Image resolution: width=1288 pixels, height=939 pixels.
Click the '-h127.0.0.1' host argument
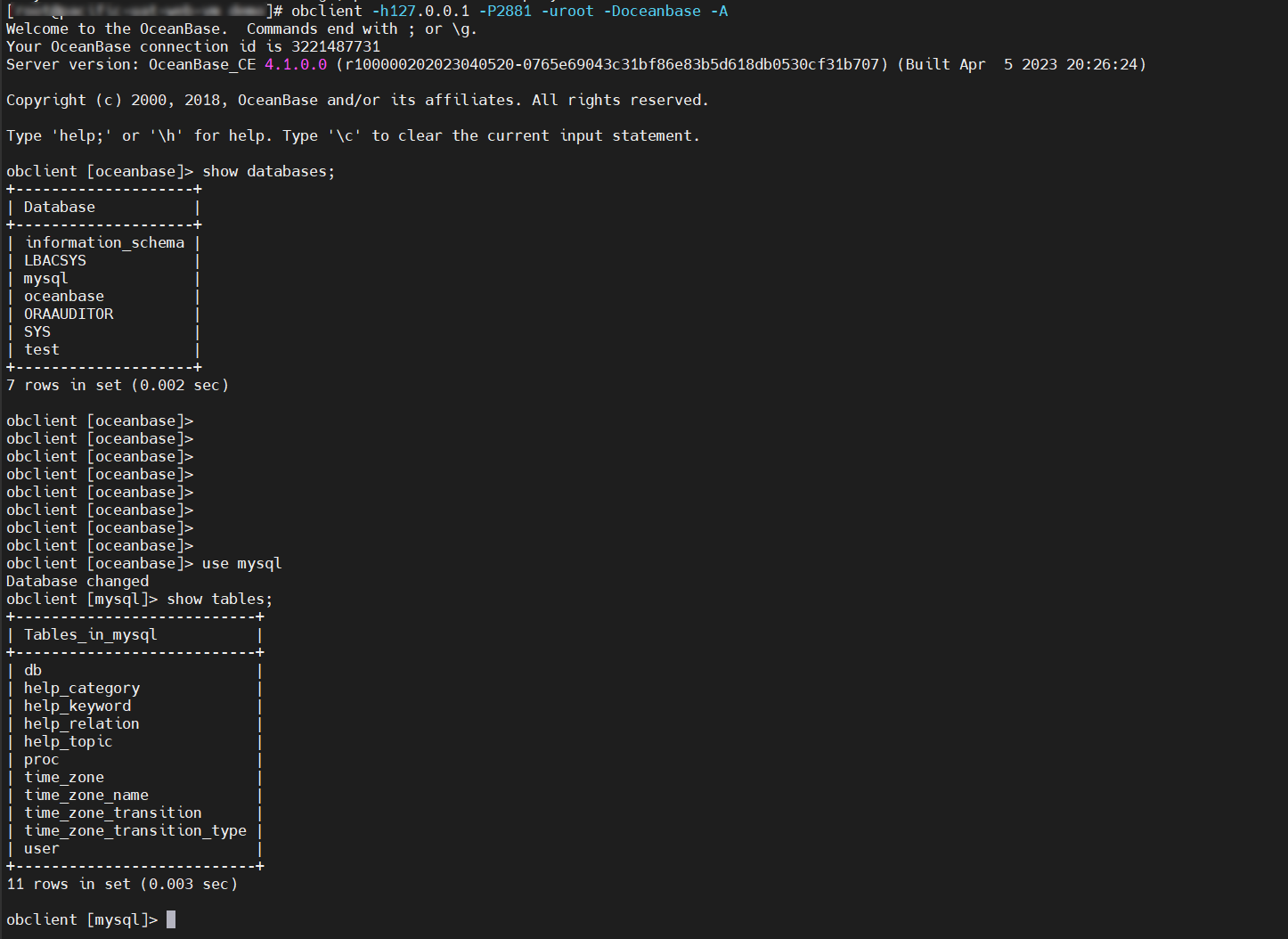[420, 11]
